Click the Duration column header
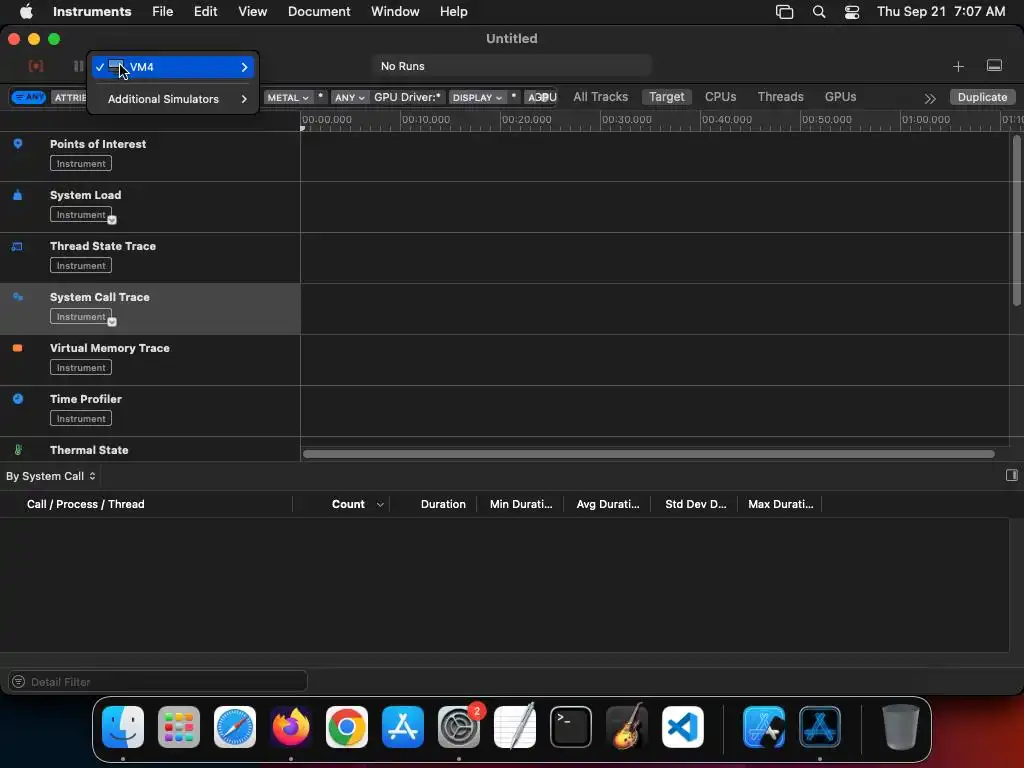 tap(443, 504)
